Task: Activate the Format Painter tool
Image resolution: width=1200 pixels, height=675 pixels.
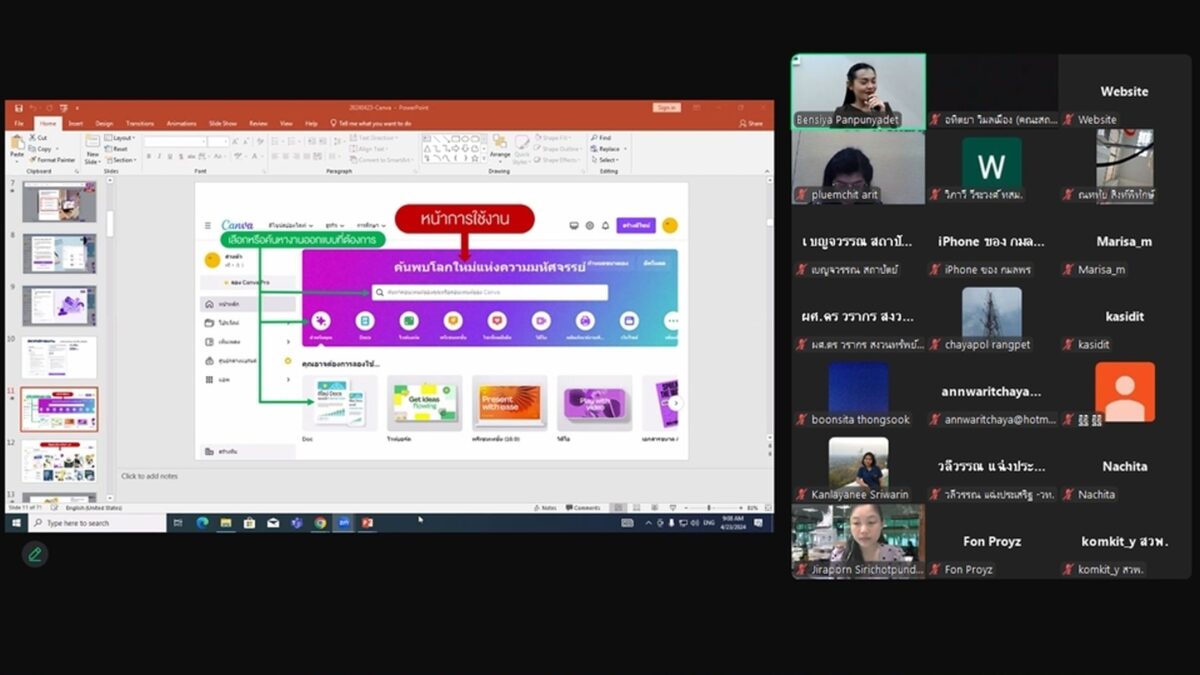Action: 53,160
